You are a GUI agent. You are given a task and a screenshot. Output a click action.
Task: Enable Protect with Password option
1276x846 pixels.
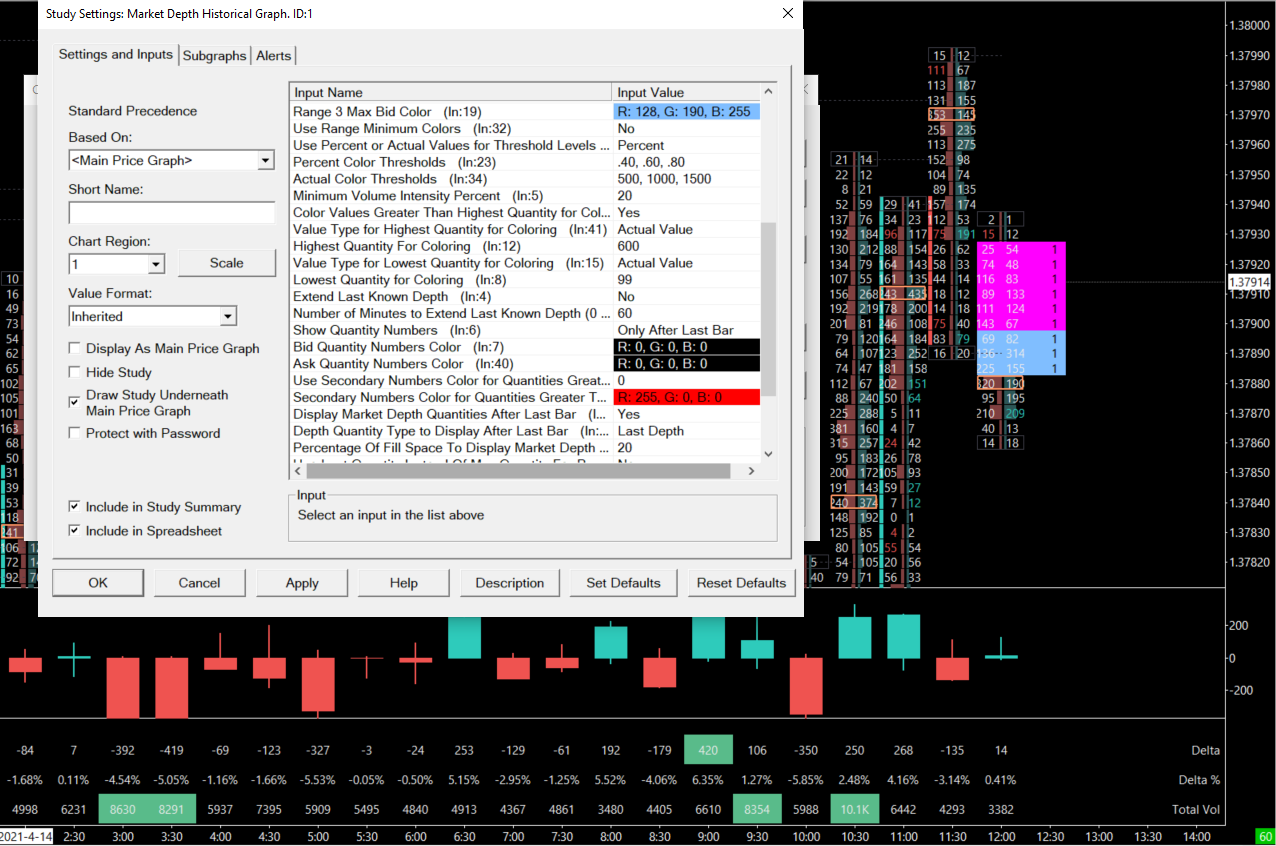coord(75,434)
